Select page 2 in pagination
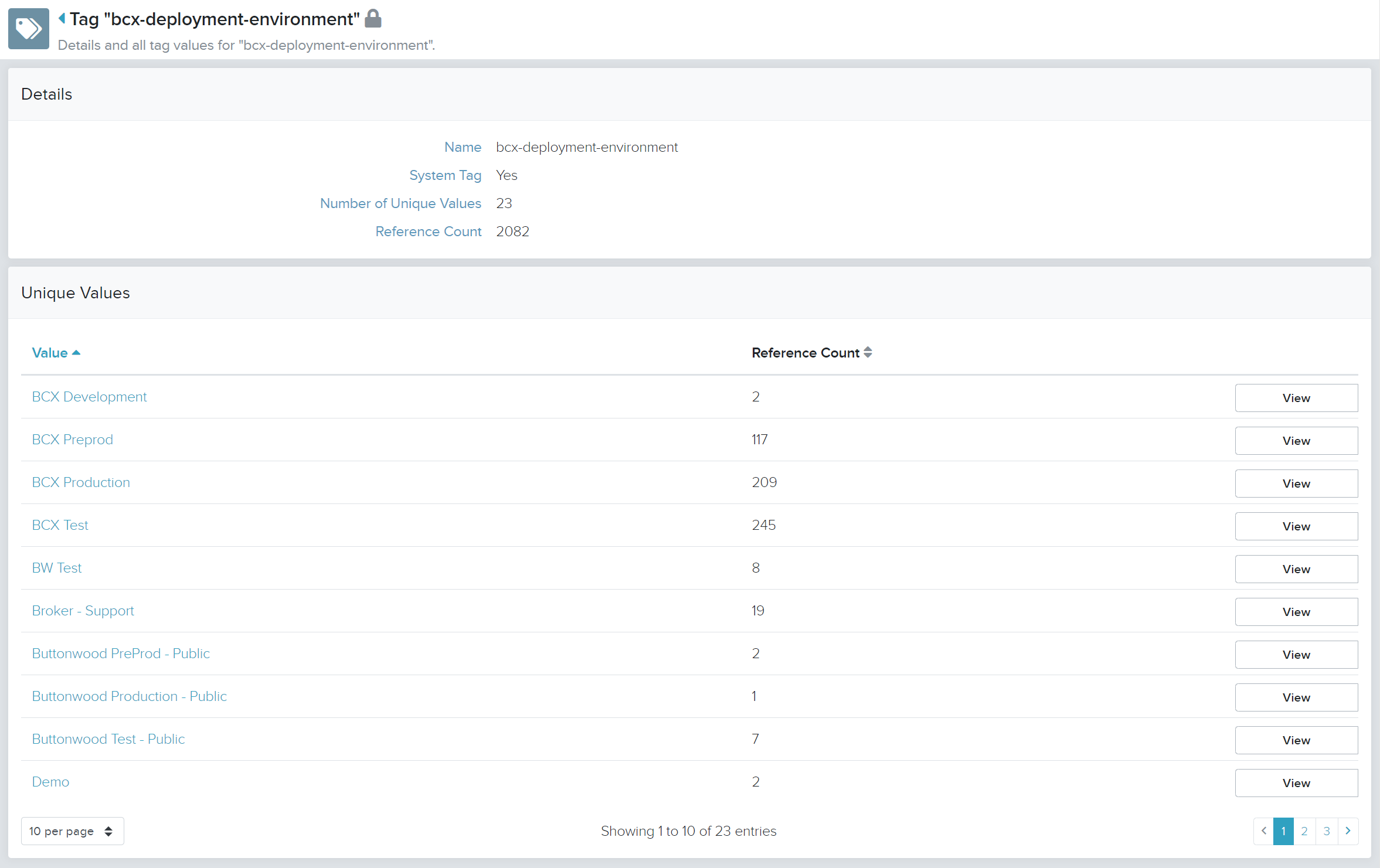Viewport: 1380px width, 868px height. click(1304, 831)
